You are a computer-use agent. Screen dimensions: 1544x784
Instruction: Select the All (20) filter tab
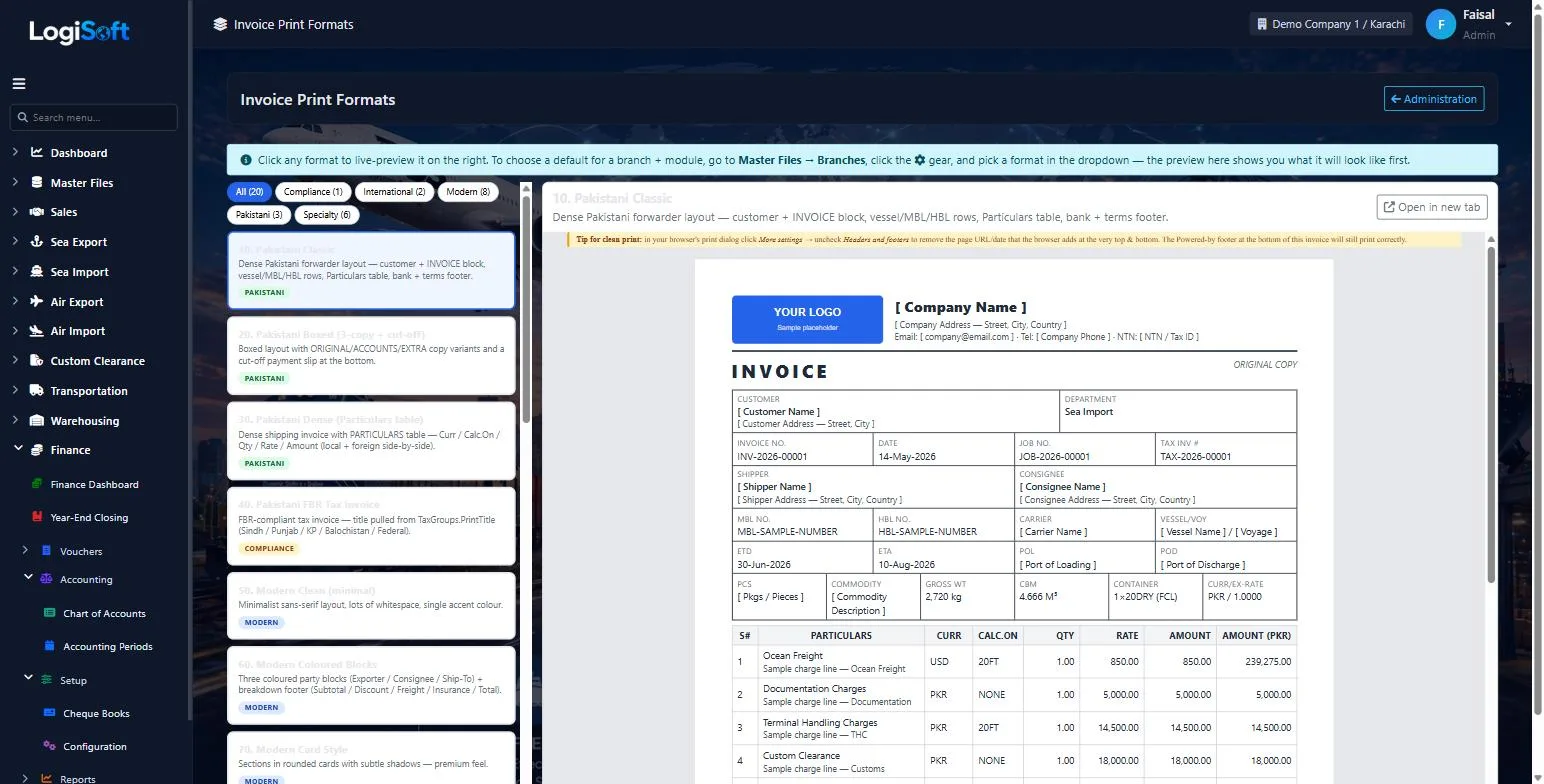pos(250,192)
